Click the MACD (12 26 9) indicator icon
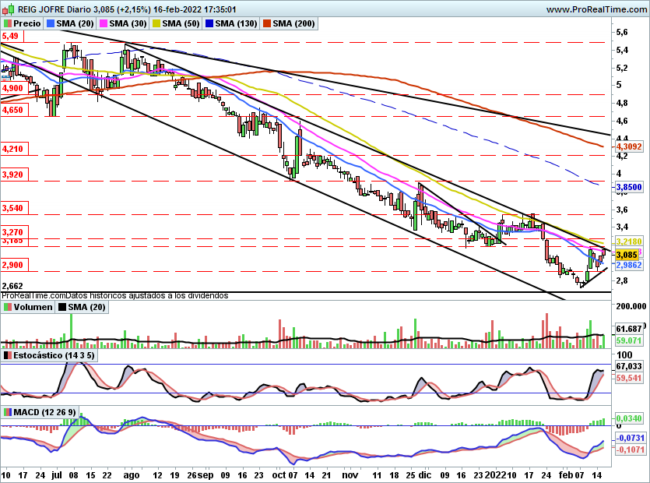The width and height of the screenshot is (650, 483). pos(7,412)
